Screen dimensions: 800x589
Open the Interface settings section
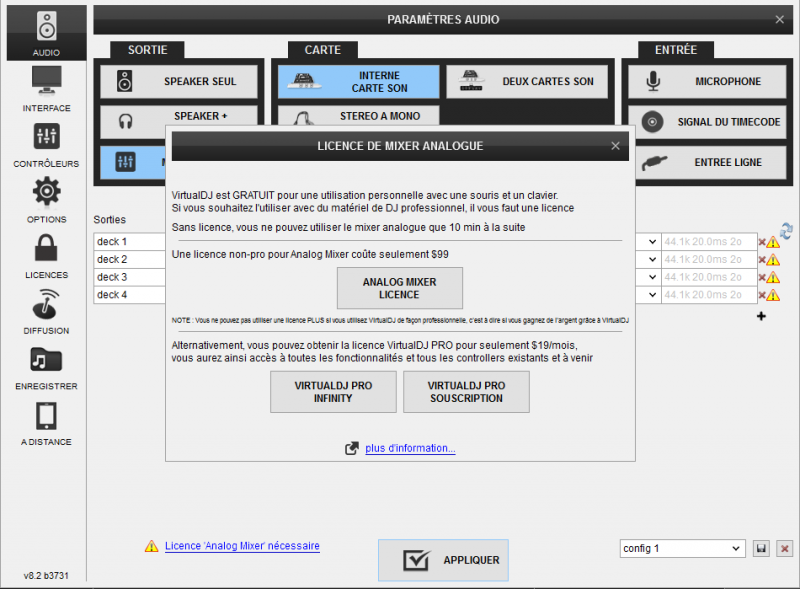(46, 89)
